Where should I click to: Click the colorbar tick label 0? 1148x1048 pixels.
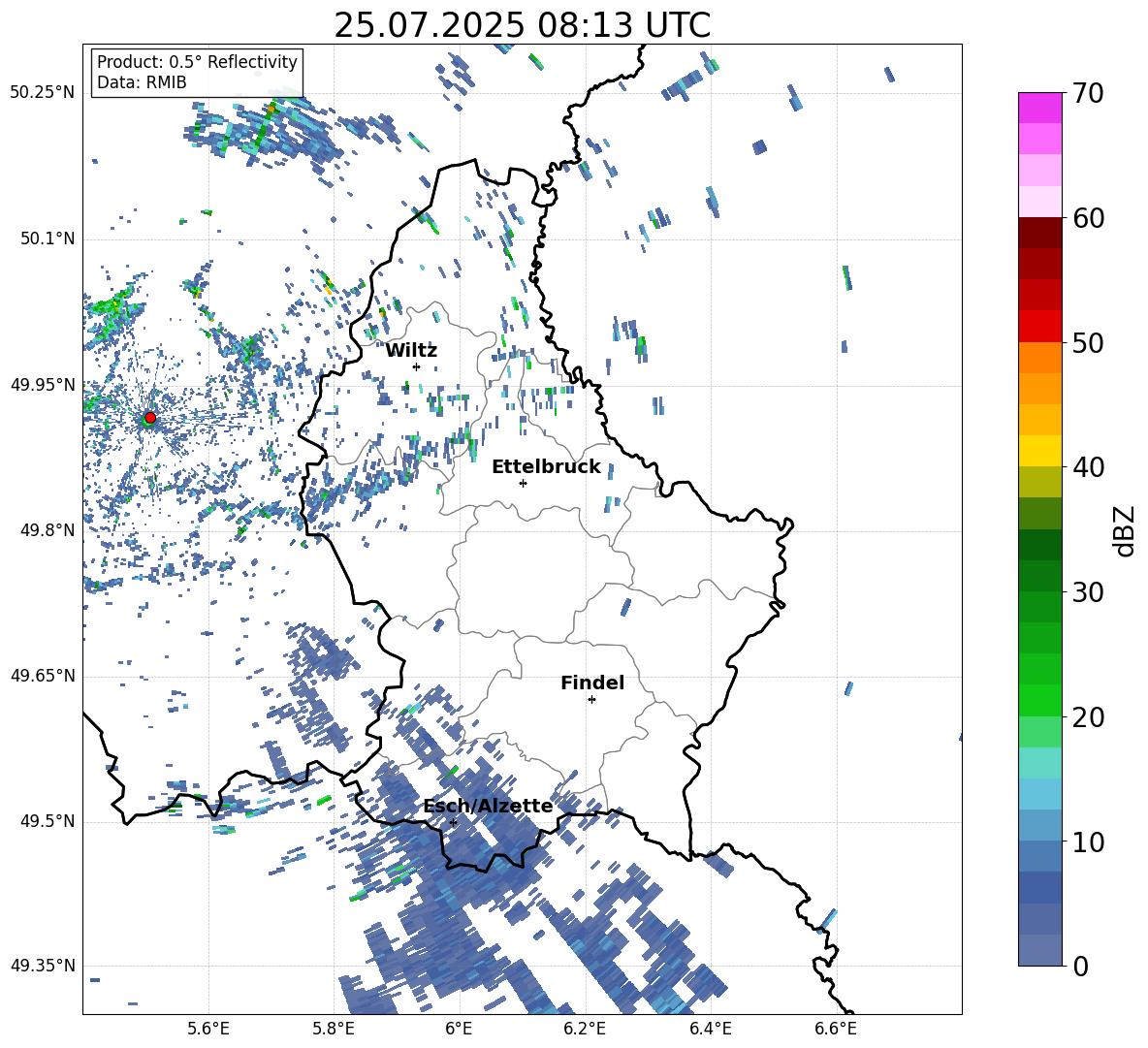click(x=1080, y=967)
